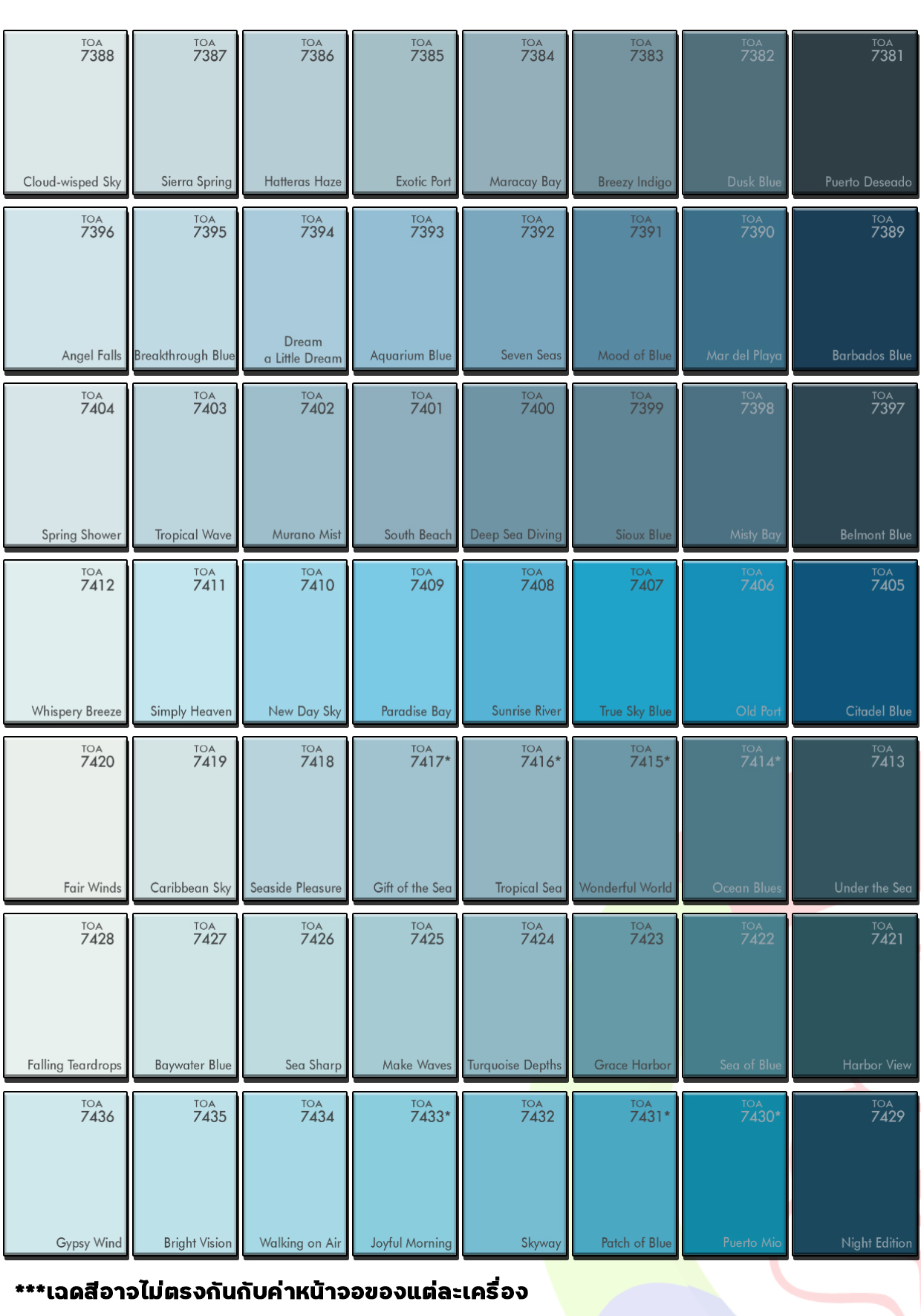Select Dream a Little Dream 7394 swatch

295,289
